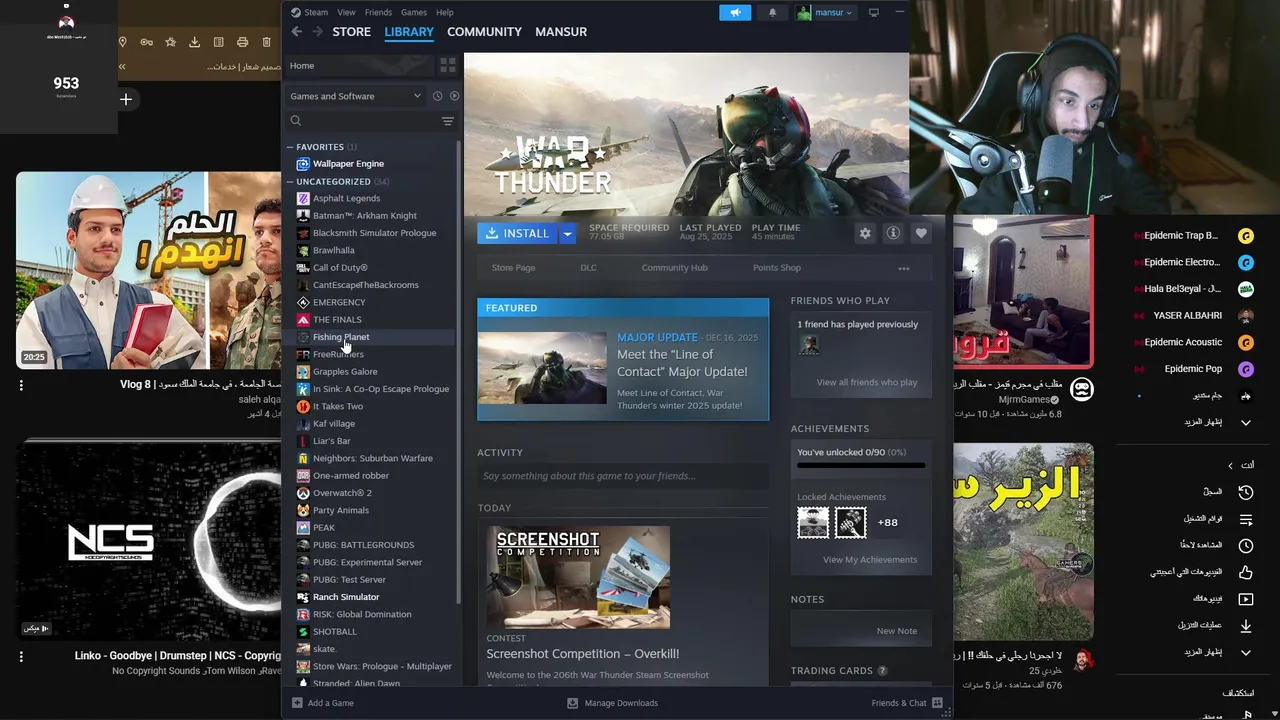Open options for Linko Goodbye NCS video
Viewport: 1280px width, 720px height.
(21, 657)
